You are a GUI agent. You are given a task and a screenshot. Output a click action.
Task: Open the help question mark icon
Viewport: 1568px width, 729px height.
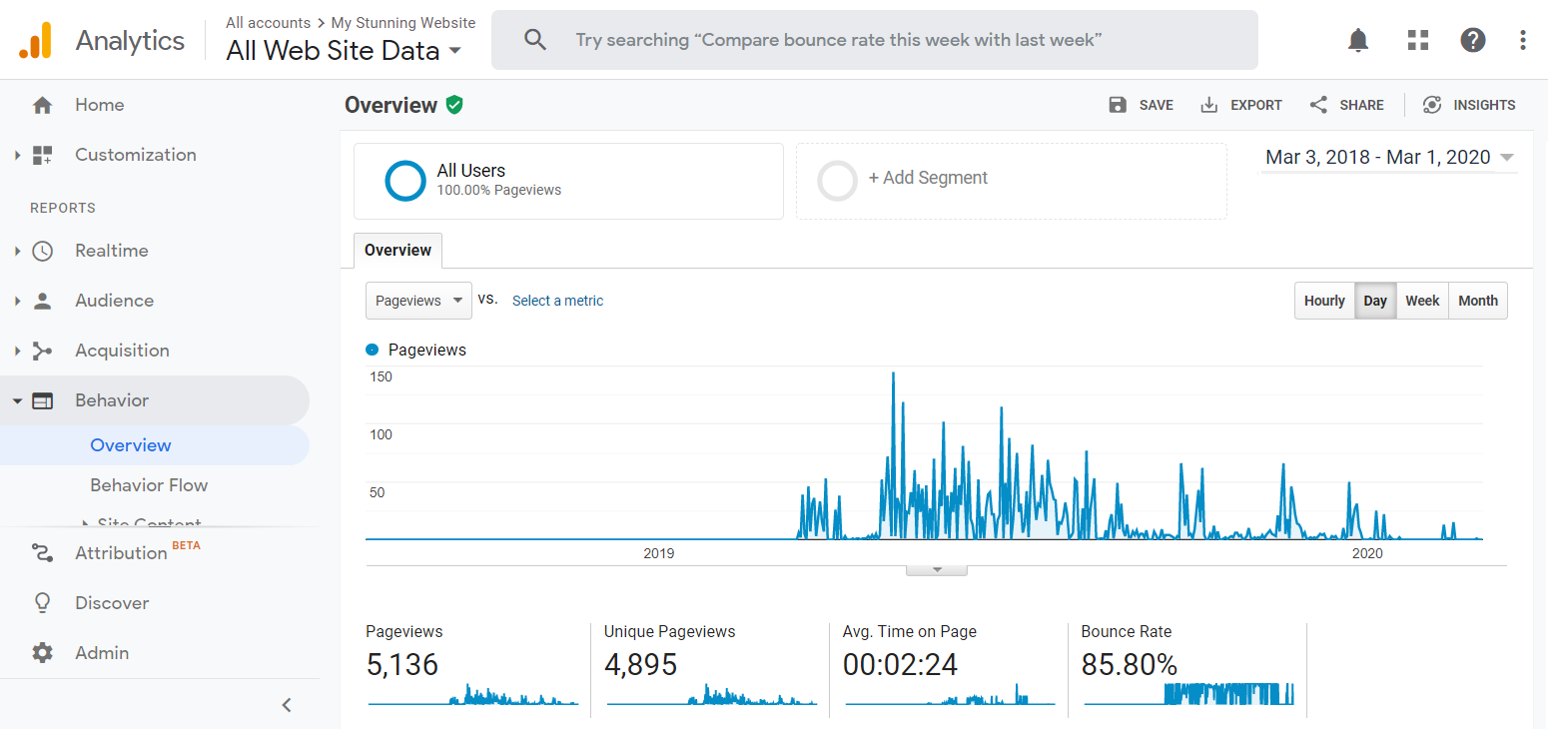[1472, 40]
